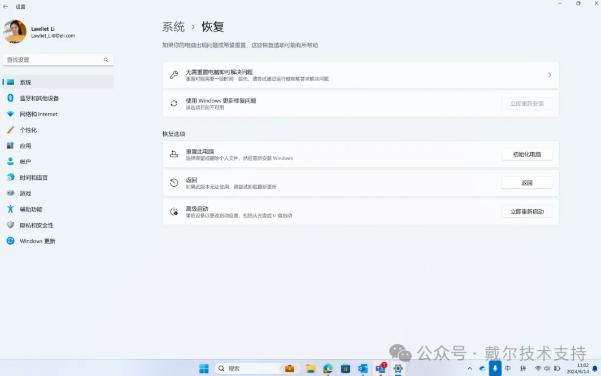The image size is (601, 376).
Task: Select 系统 in the sidebar
Action: click(x=58, y=82)
